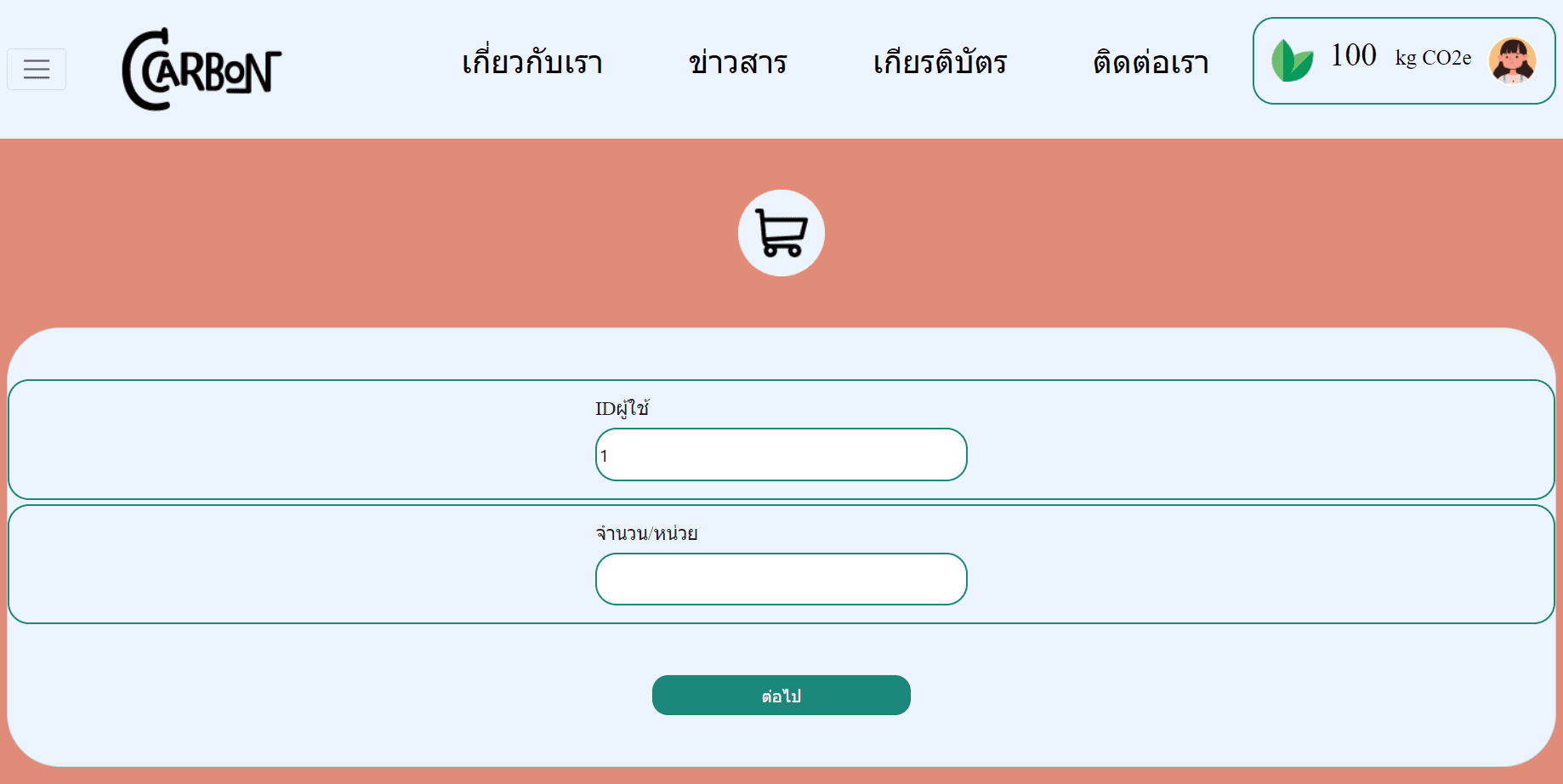This screenshot has width=1563, height=784.
Task: Select the ข่าวสาร navigation item
Action: [x=738, y=62]
